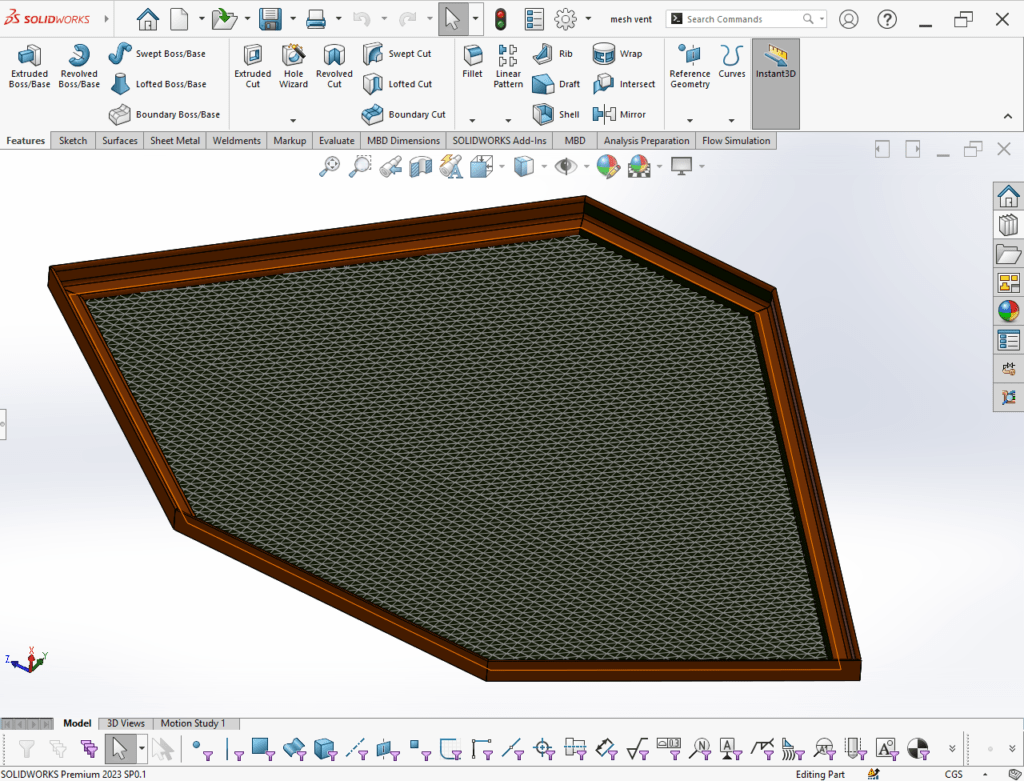1024x781 pixels.
Task: Apply the Fillet feature tool
Action: [x=472, y=61]
